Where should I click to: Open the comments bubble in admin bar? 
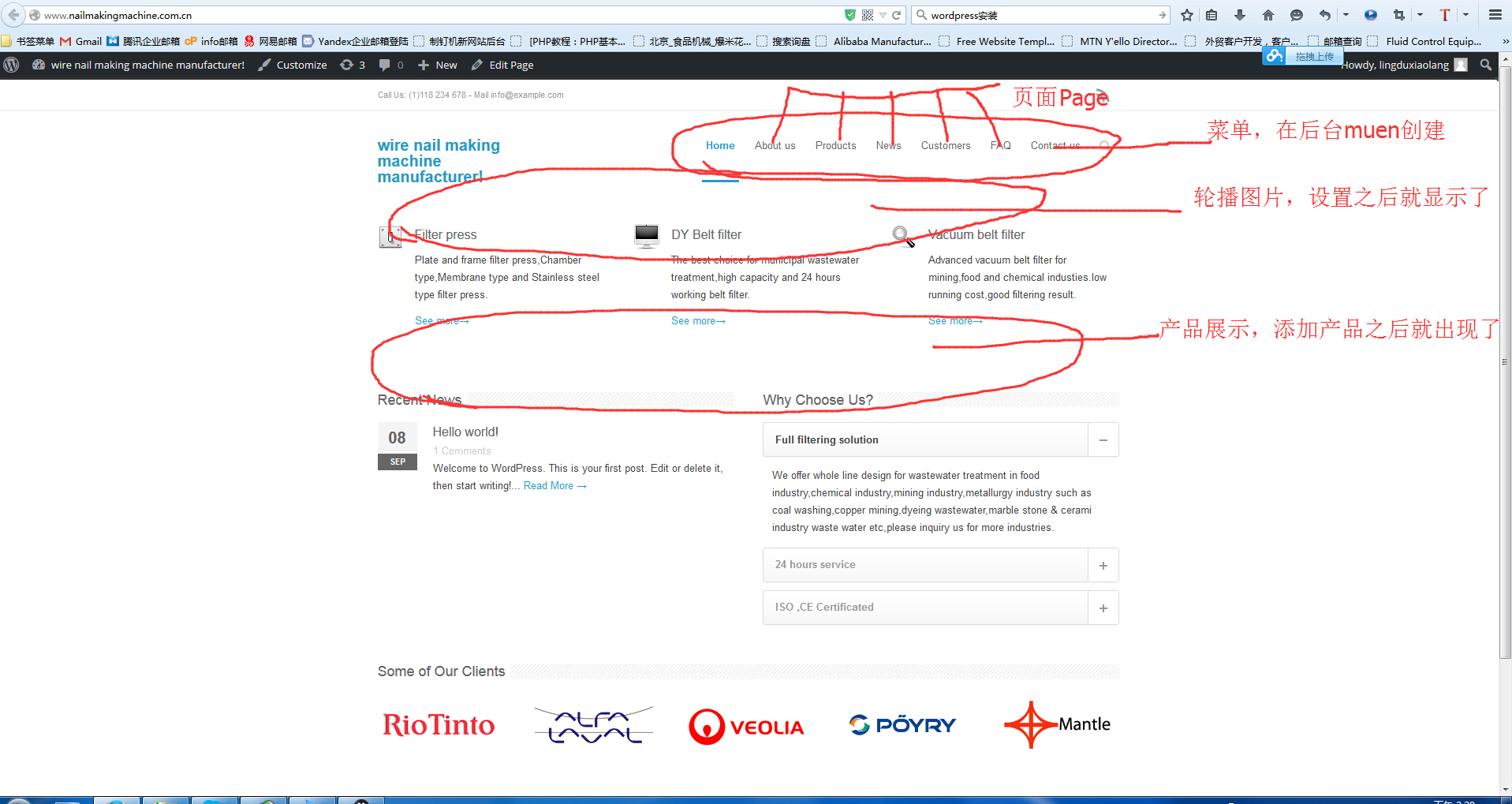coord(391,65)
